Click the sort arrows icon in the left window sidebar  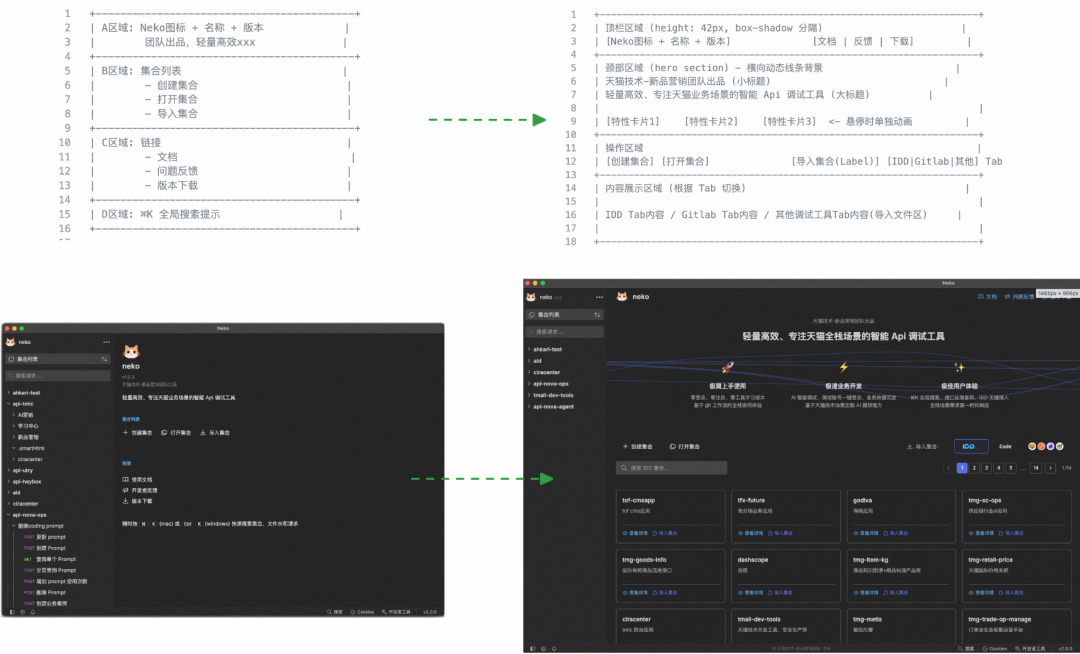point(104,359)
